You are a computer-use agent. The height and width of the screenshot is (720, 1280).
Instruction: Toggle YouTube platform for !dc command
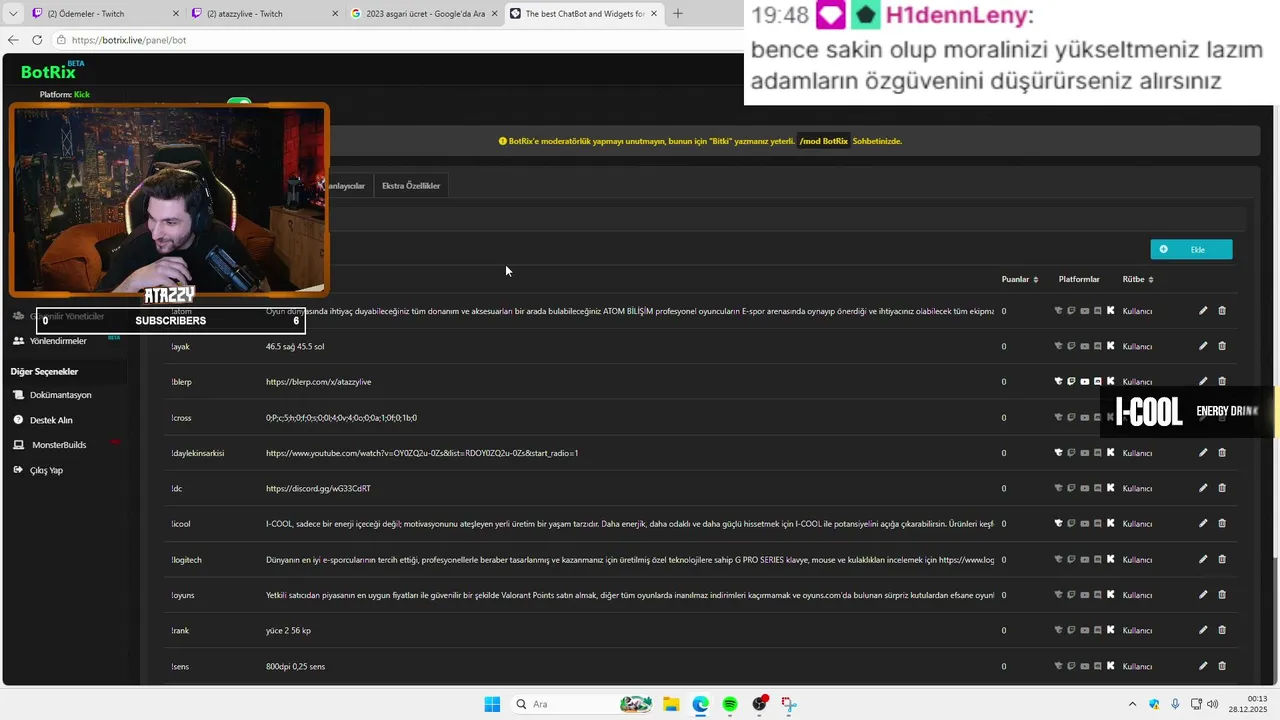[1084, 488]
